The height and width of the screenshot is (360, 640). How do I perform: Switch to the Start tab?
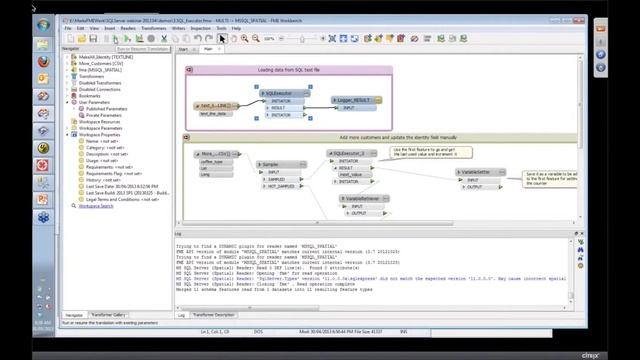point(183,49)
